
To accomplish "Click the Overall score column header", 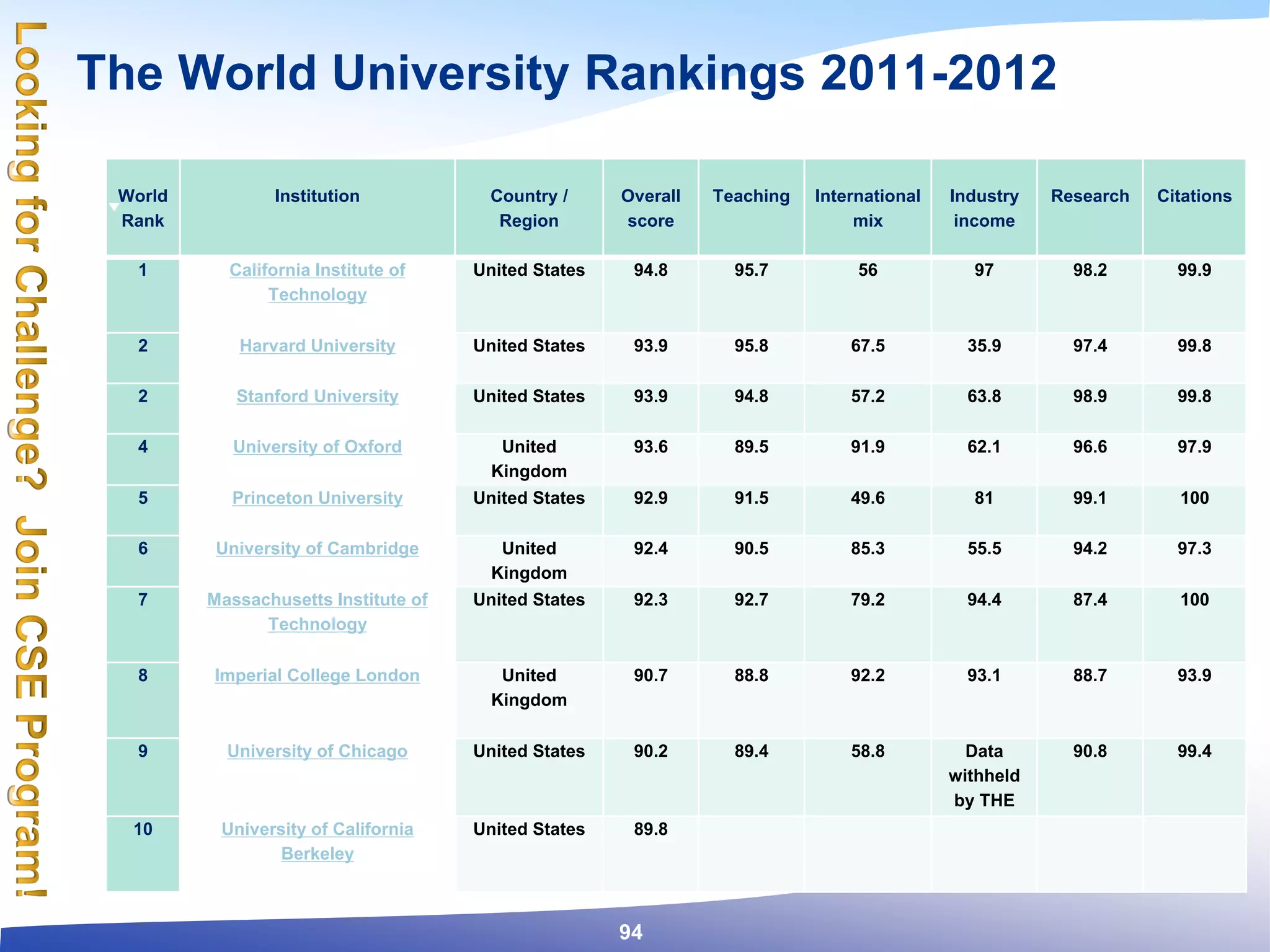I will click(x=651, y=208).
